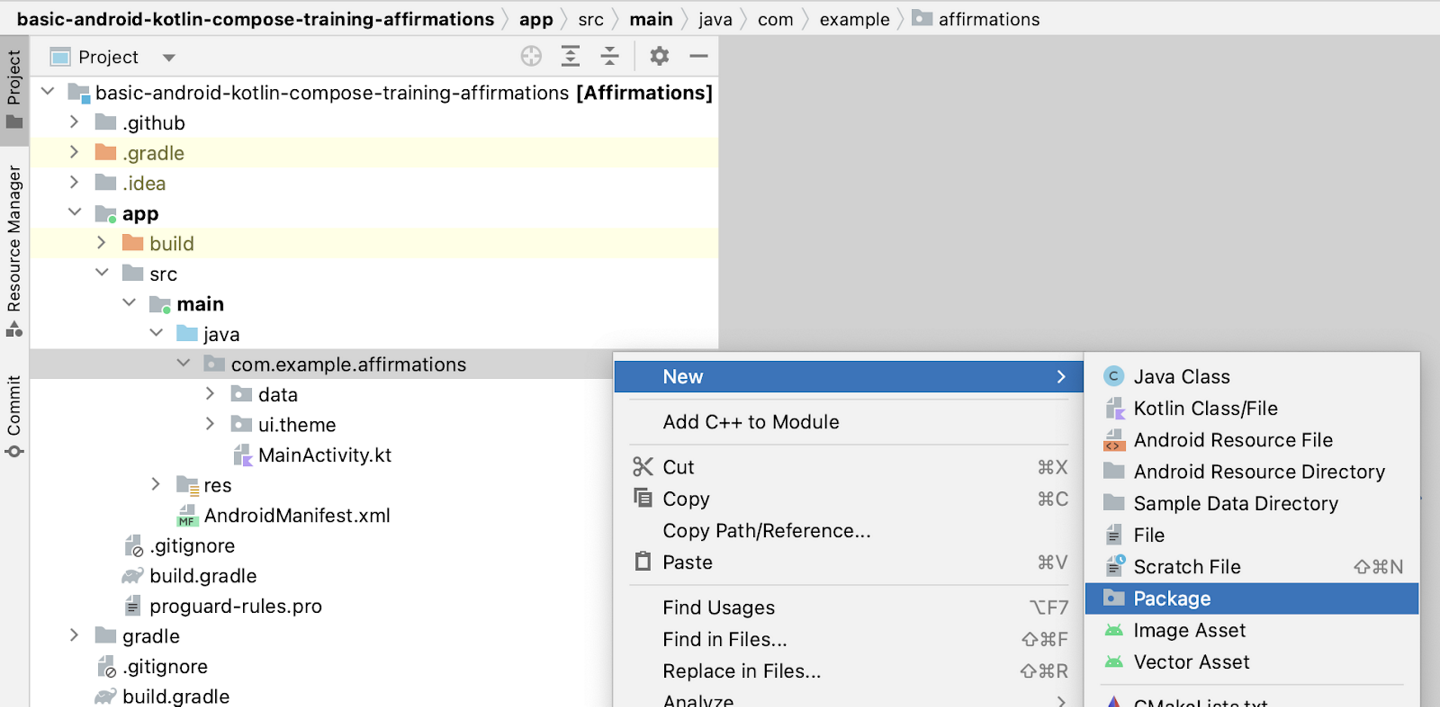Click the 'example' breadcrumb in navigation bar

pos(854,19)
